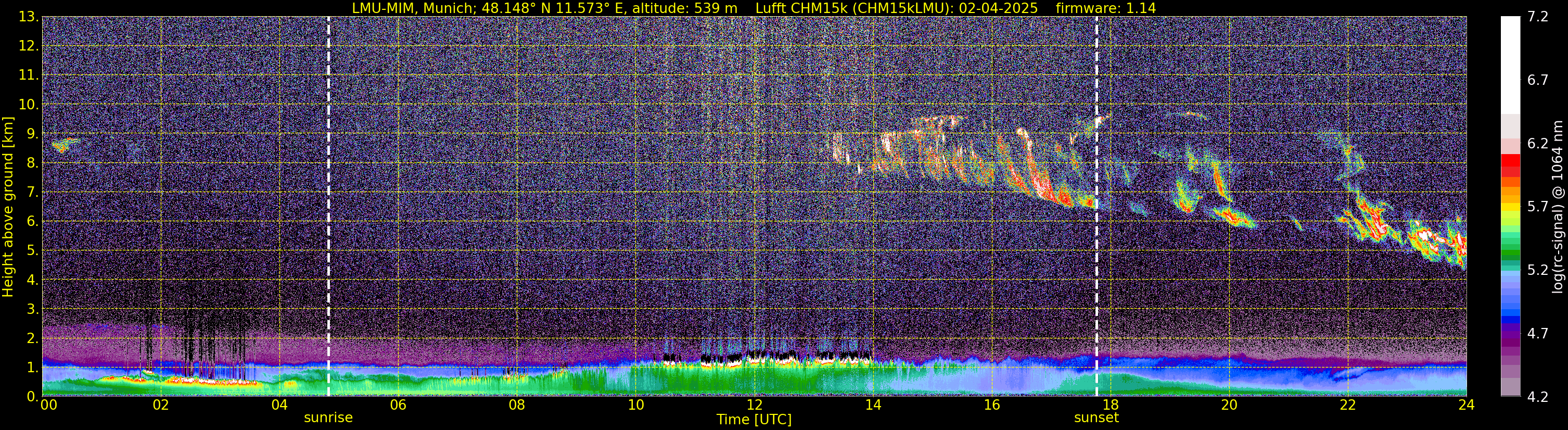Click the 'sunset' label below the axis
Viewport: 1568px width, 430px height.
[1097, 418]
